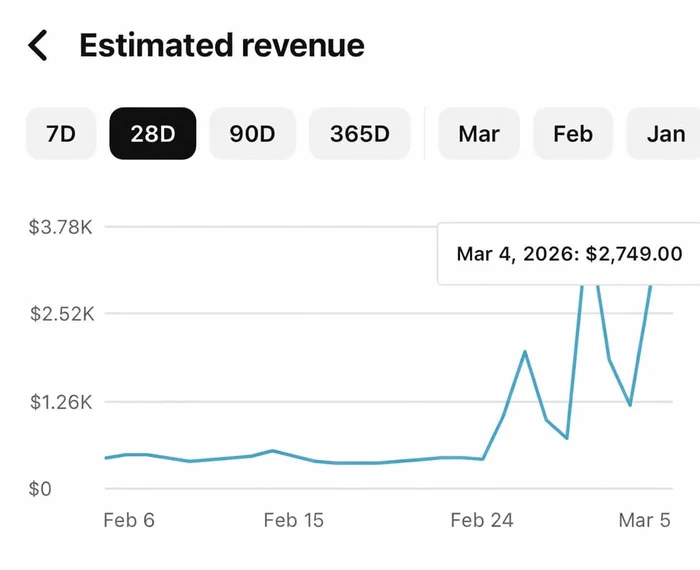The image size is (700, 570).
Task: Show revenue for Feb
Action: pyautogui.click(x=573, y=134)
